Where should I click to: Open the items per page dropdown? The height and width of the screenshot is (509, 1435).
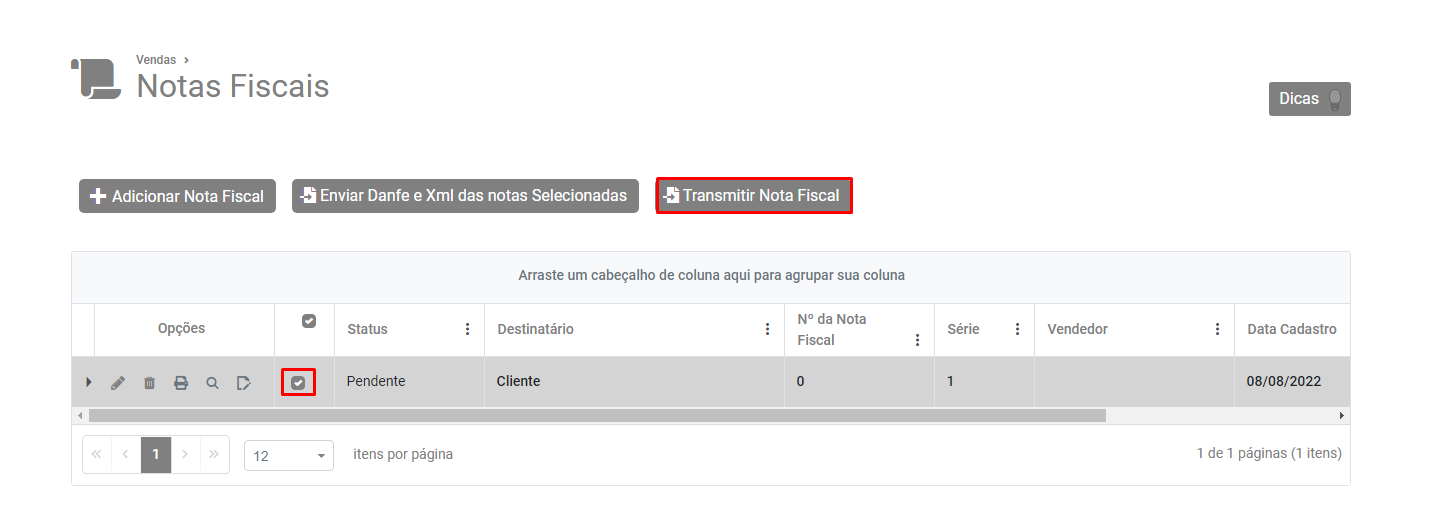pos(288,455)
